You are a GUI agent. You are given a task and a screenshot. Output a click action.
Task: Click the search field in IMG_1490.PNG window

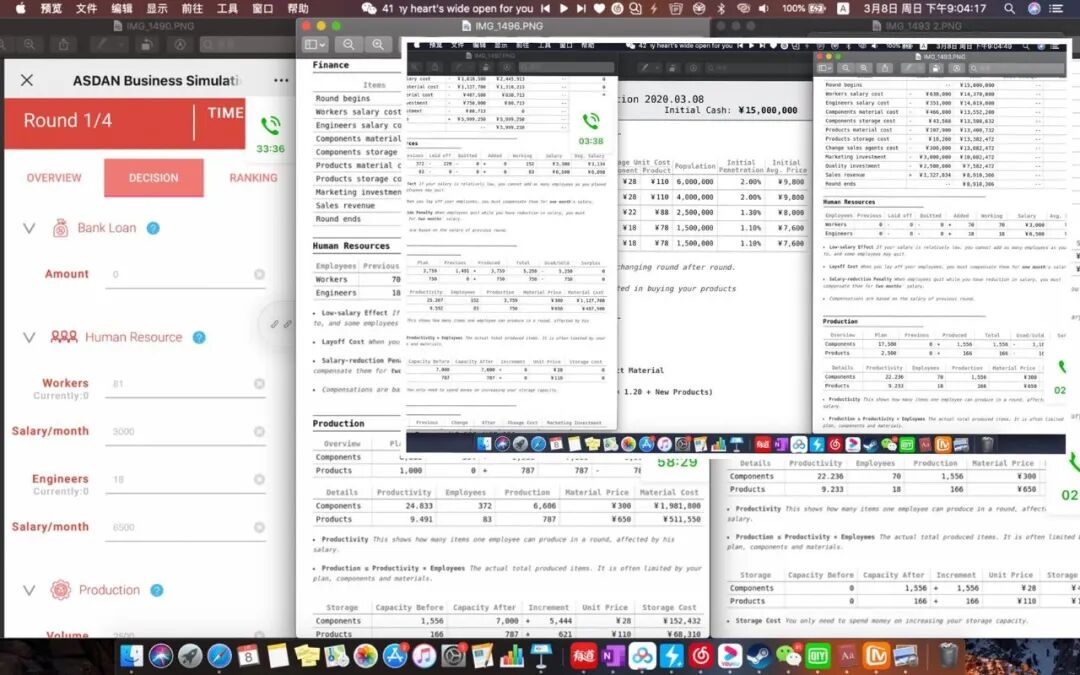coord(248,45)
